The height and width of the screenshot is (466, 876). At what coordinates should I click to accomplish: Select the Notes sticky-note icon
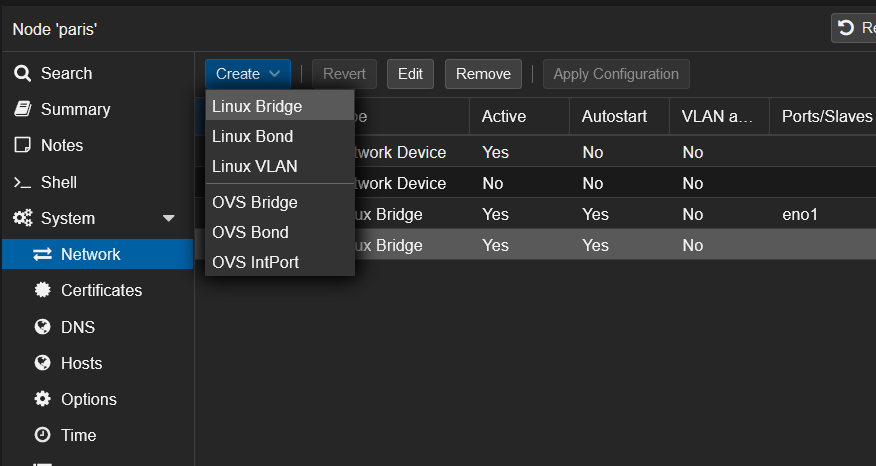pos(22,145)
